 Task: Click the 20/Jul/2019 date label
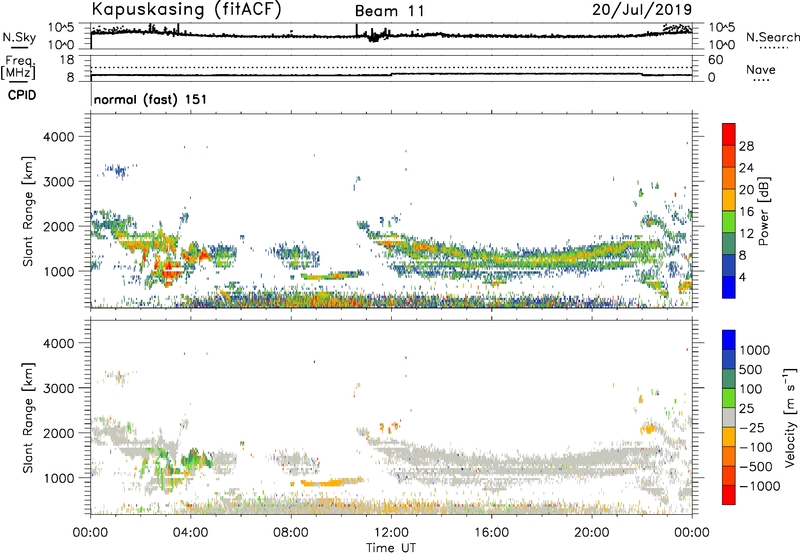(x=642, y=10)
